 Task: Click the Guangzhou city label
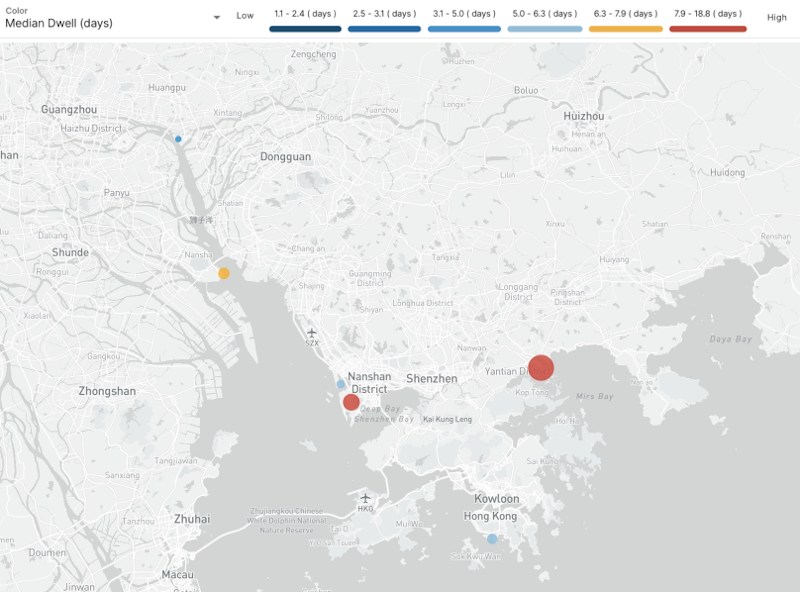pyautogui.click(x=69, y=109)
